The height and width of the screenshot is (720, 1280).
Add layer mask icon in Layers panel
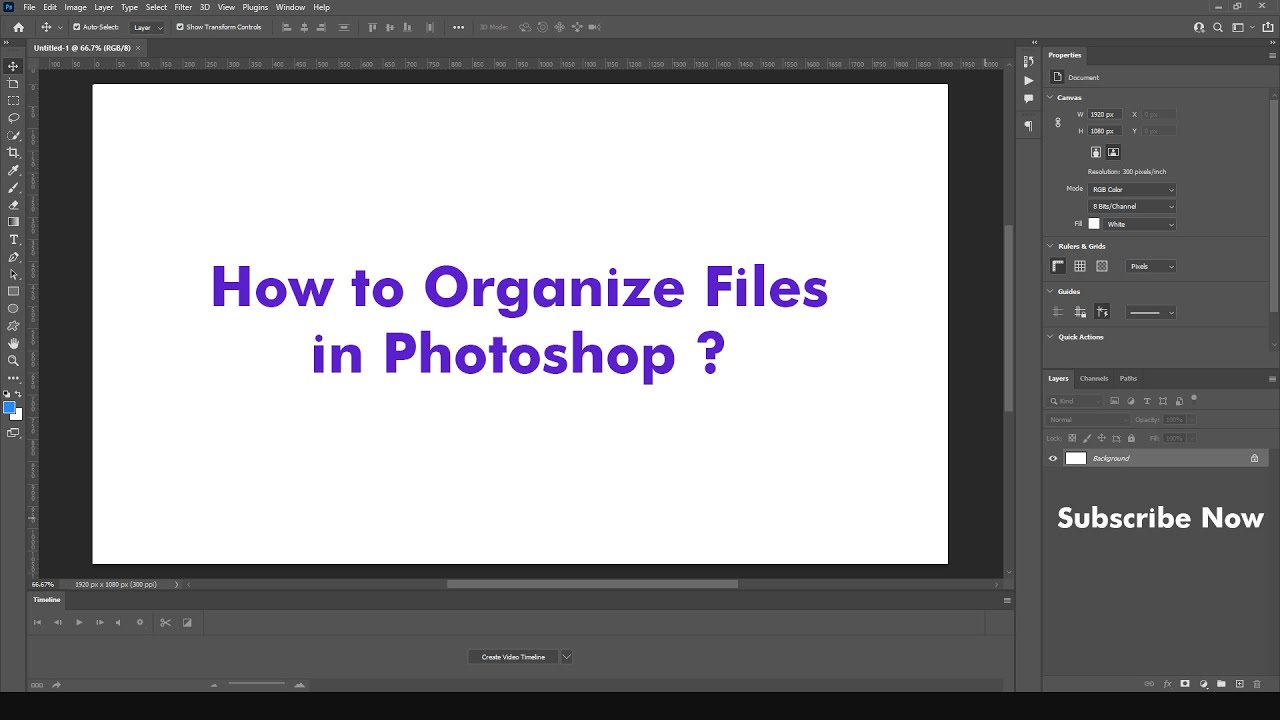click(x=1185, y=684)
